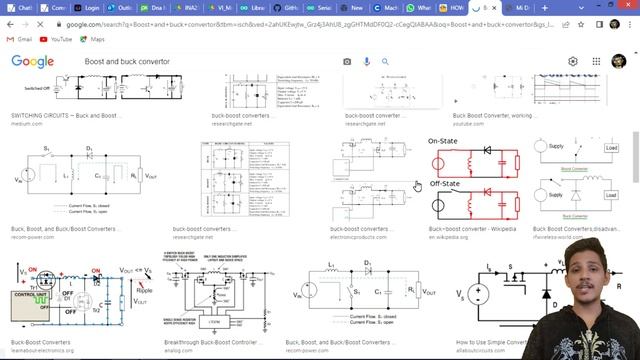Open the Chrome profile avatar
Image resolution: width=640 pixels, height=360 pixels.
pyautogui.click(x=614, y=24)
